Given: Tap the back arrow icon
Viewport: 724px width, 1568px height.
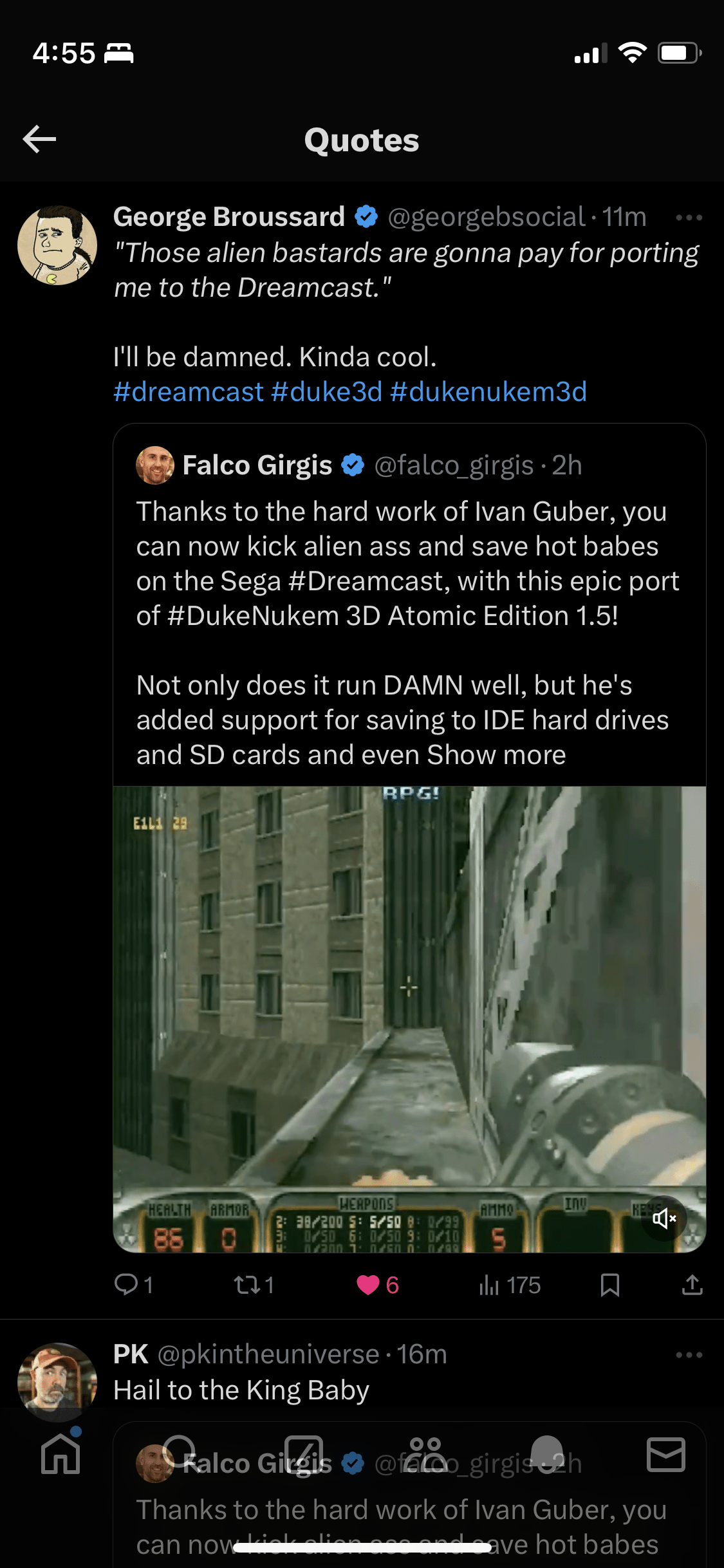Looking at the screenshot, I should (x=39, y=139).
